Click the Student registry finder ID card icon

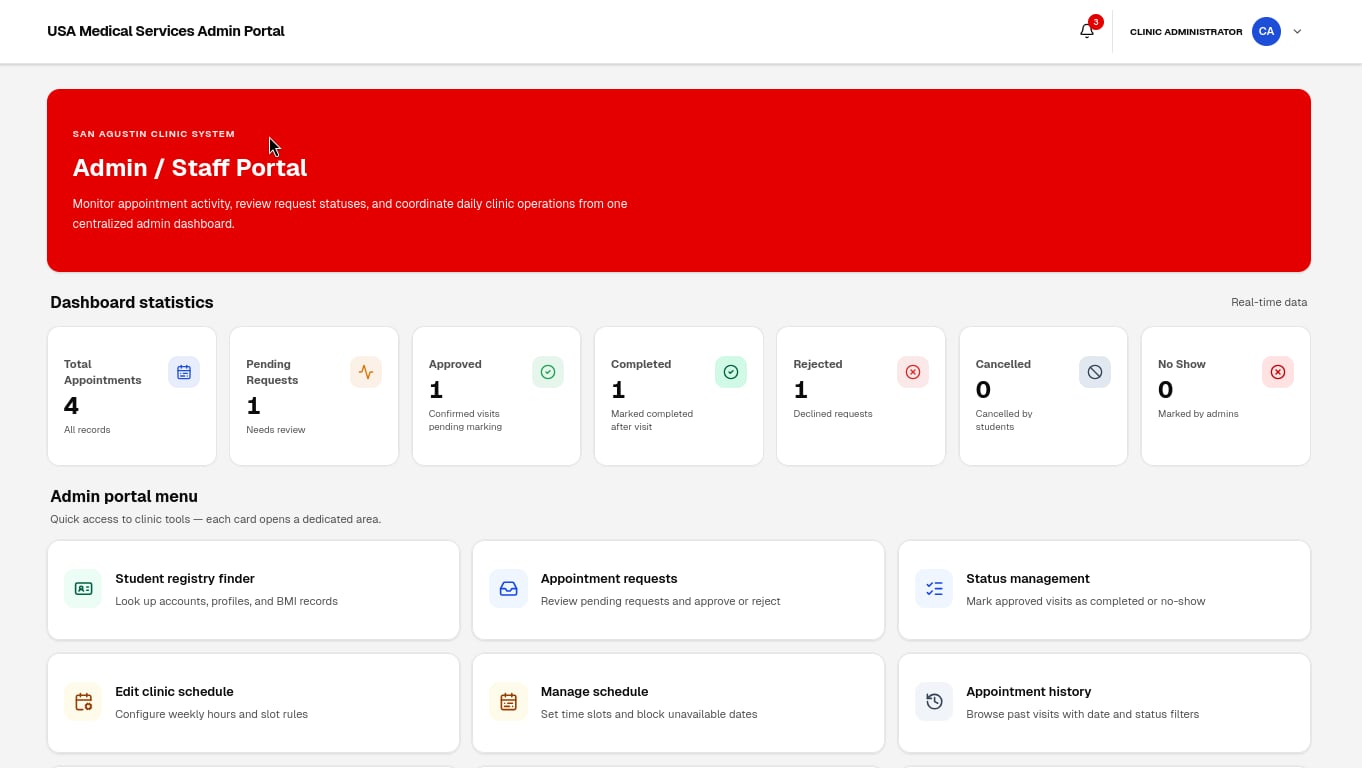point(83,589)
